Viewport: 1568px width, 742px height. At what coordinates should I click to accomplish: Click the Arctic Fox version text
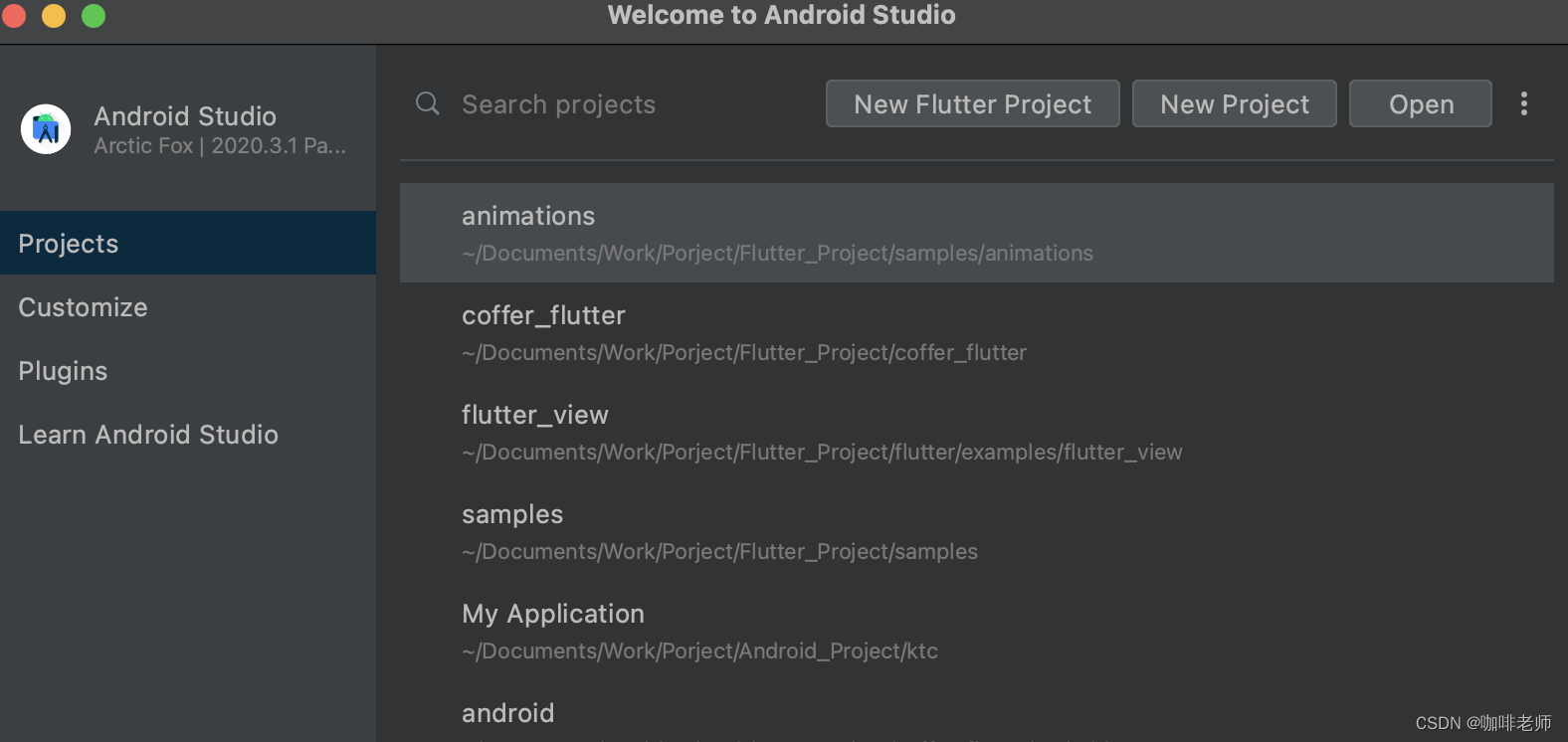pos(220,146)
